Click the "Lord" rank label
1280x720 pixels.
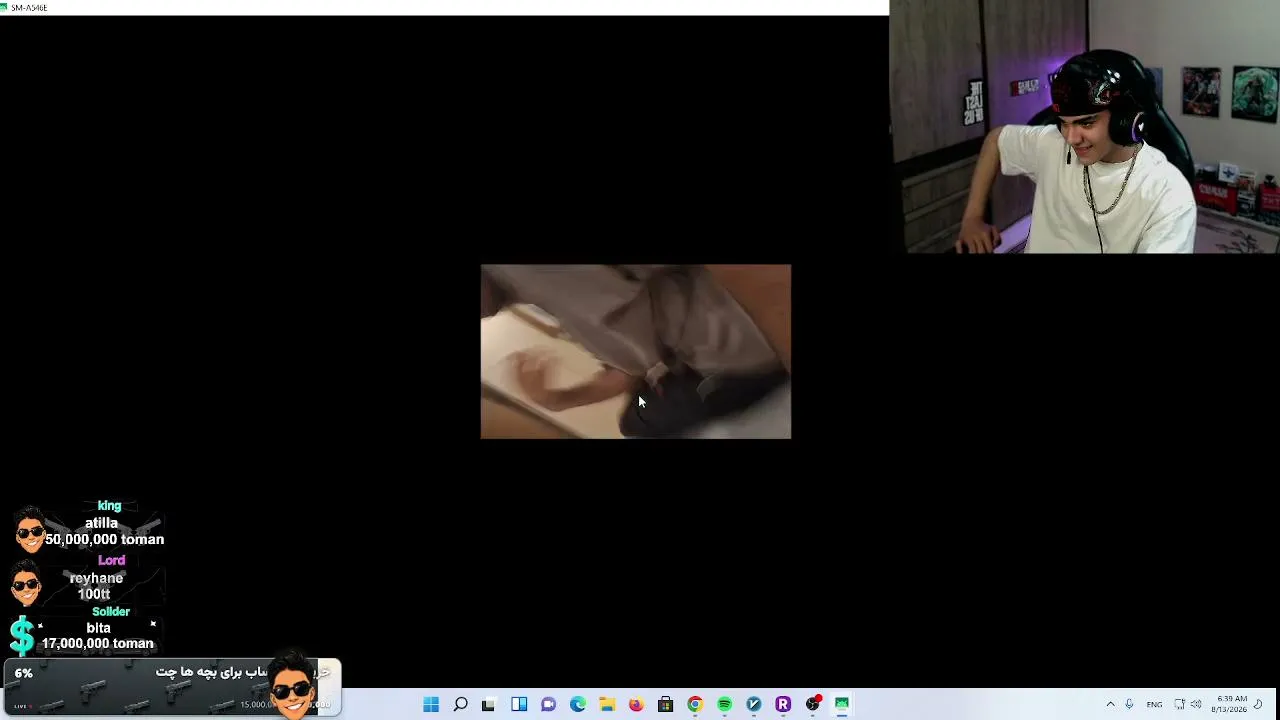pyautogui.click(x=111, y=560)
